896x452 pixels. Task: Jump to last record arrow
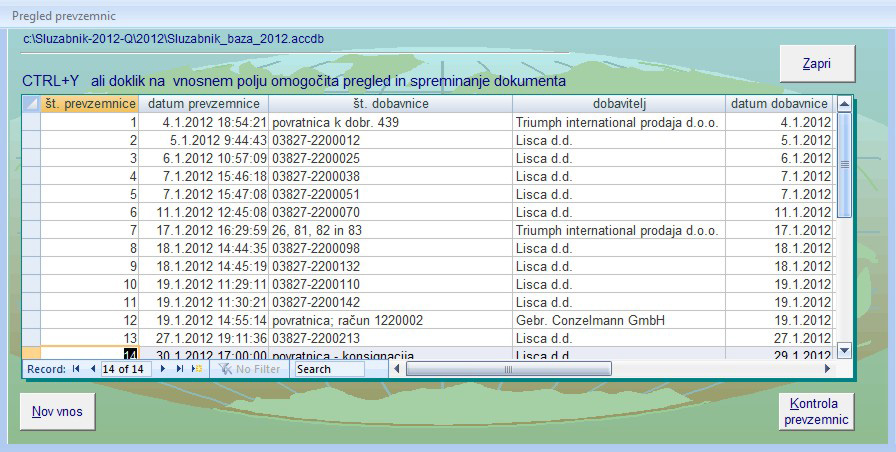coord(180,369)
